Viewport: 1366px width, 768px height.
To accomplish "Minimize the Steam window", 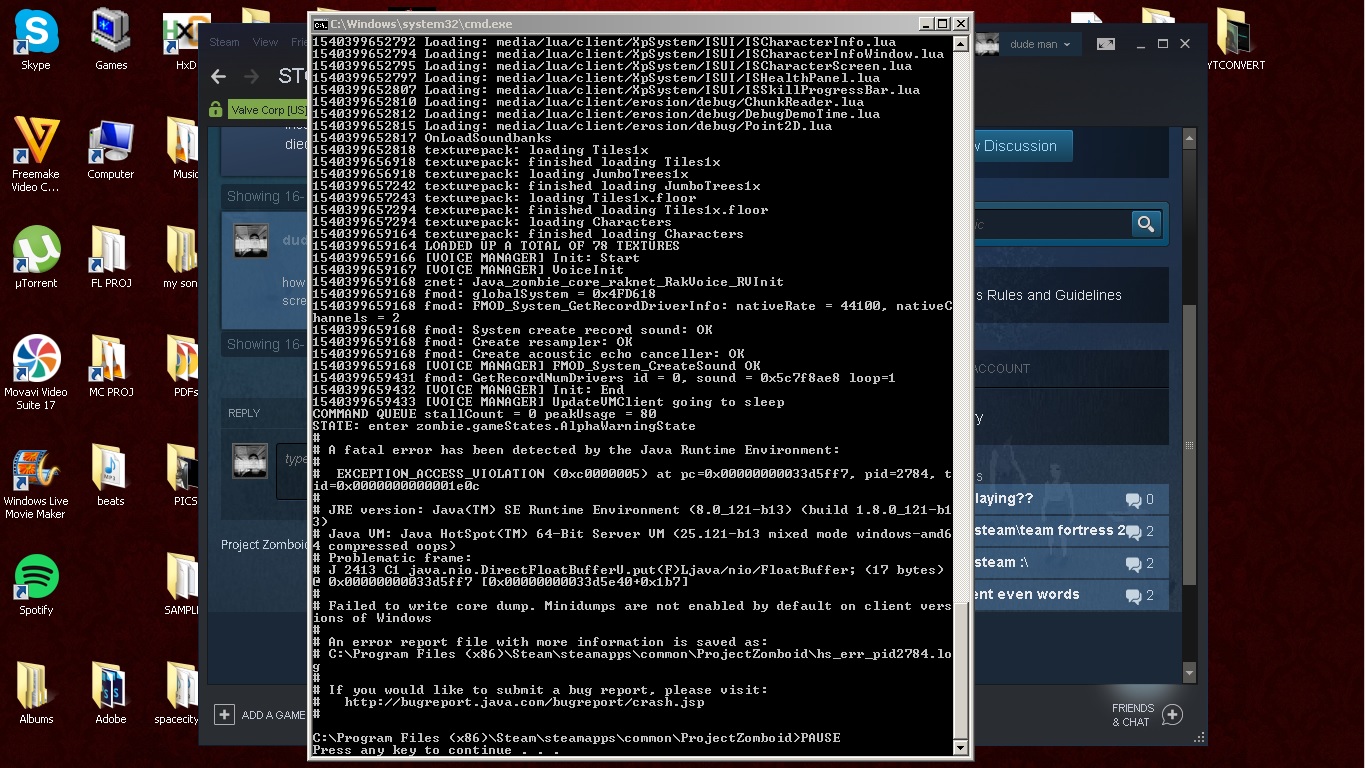I will (1139, 44).
